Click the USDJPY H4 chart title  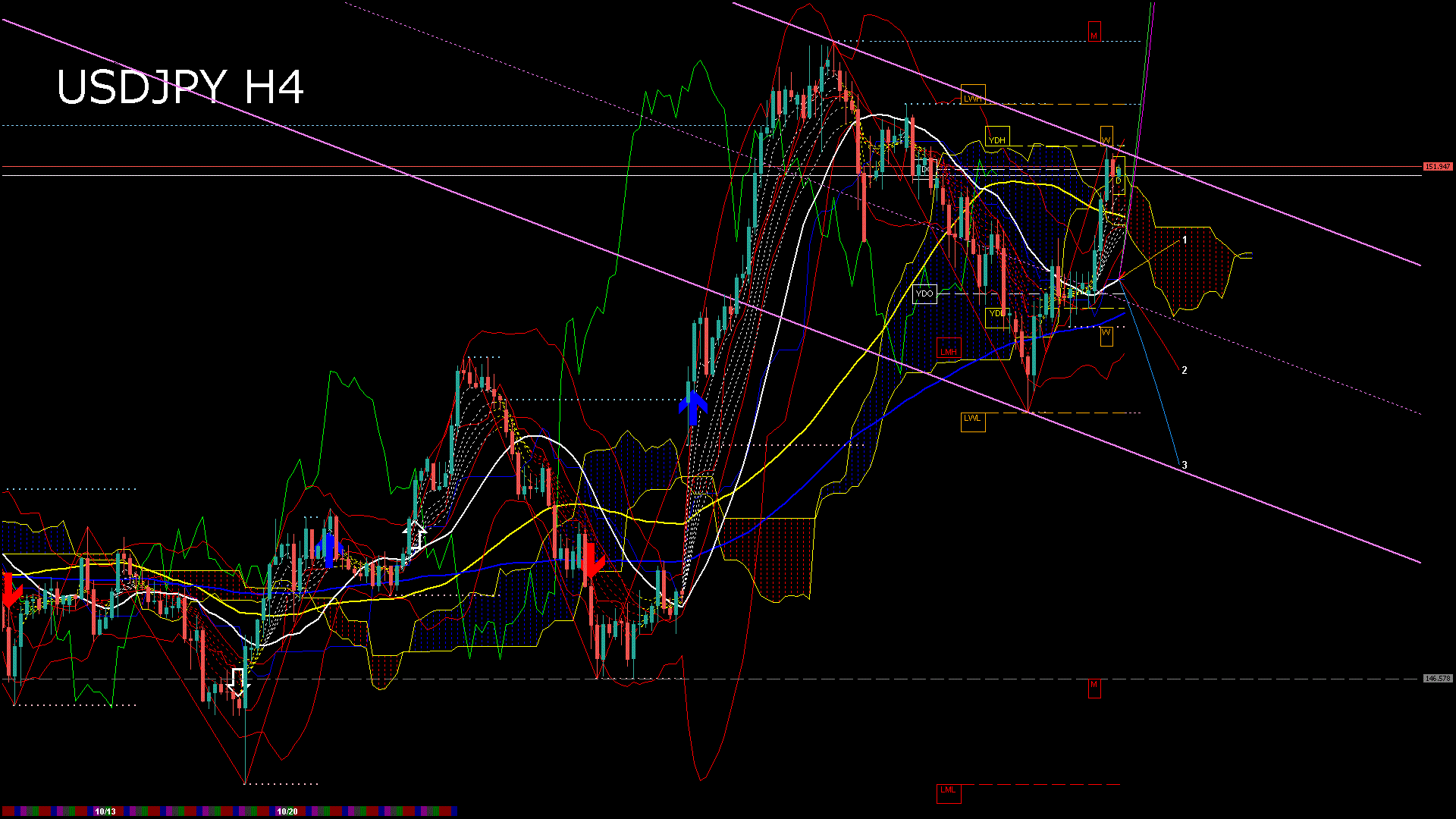(180, 87)
